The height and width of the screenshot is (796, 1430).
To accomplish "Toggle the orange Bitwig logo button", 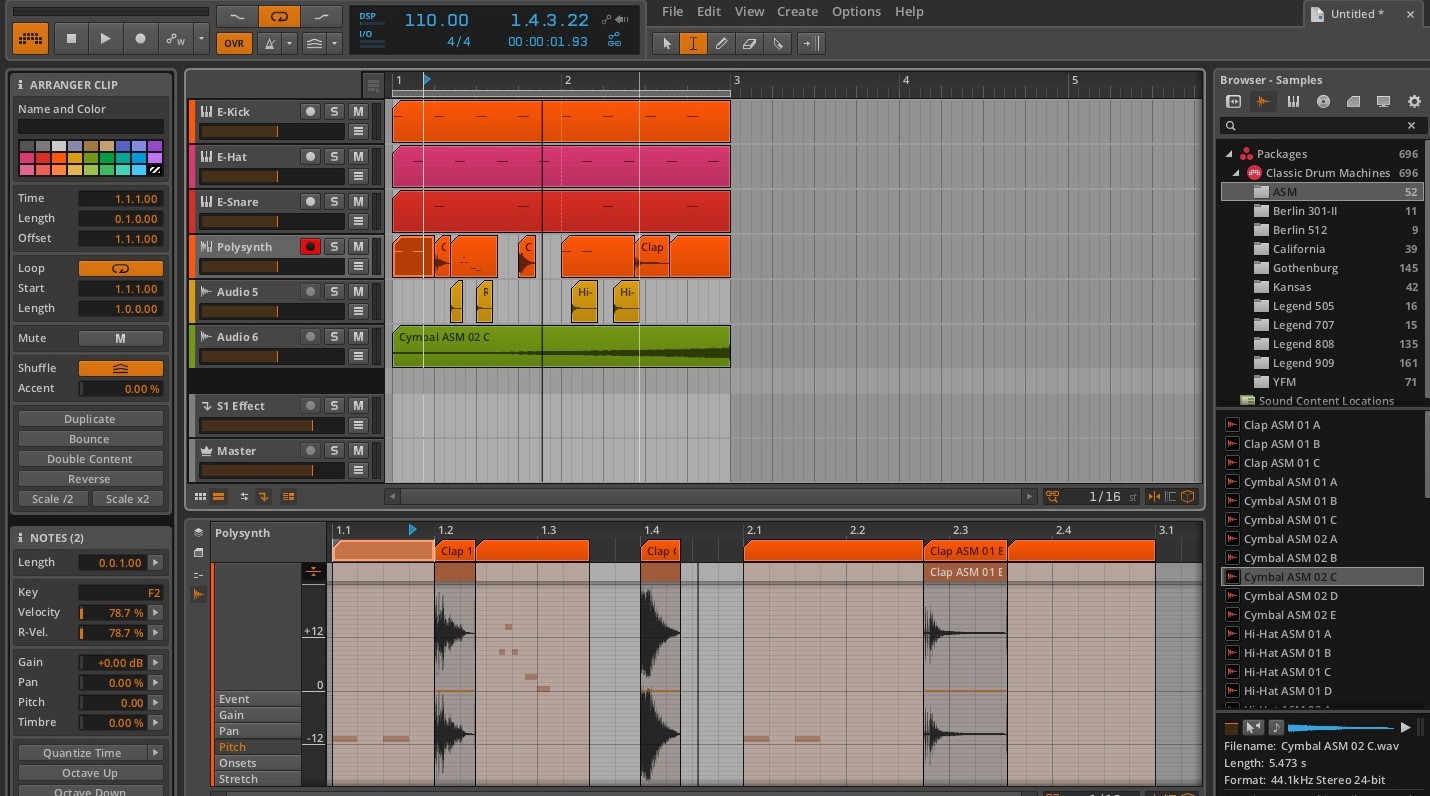I will tap(30, 39).
